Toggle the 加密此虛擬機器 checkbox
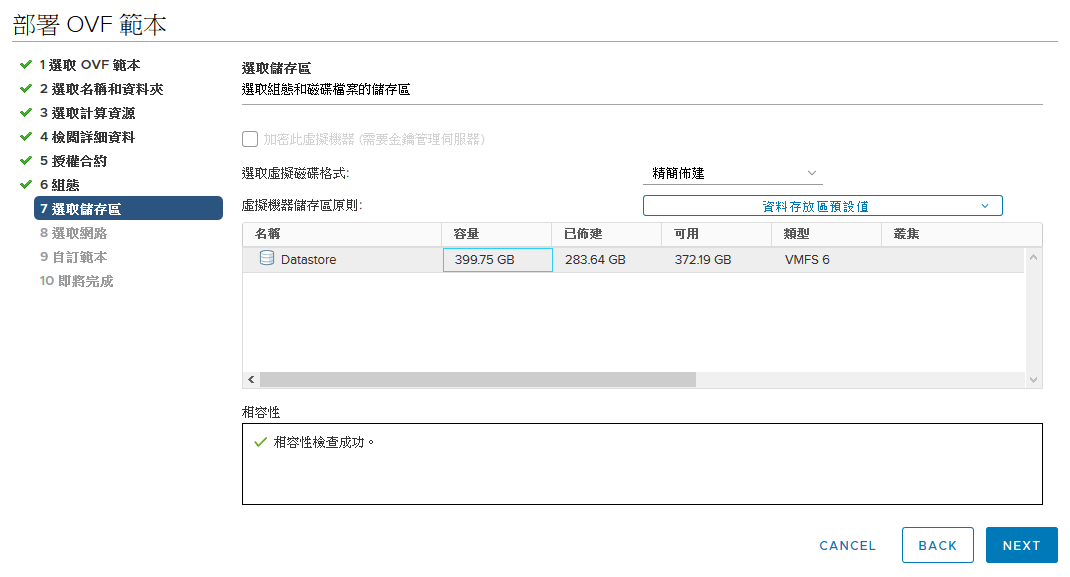 coord(250,139)
